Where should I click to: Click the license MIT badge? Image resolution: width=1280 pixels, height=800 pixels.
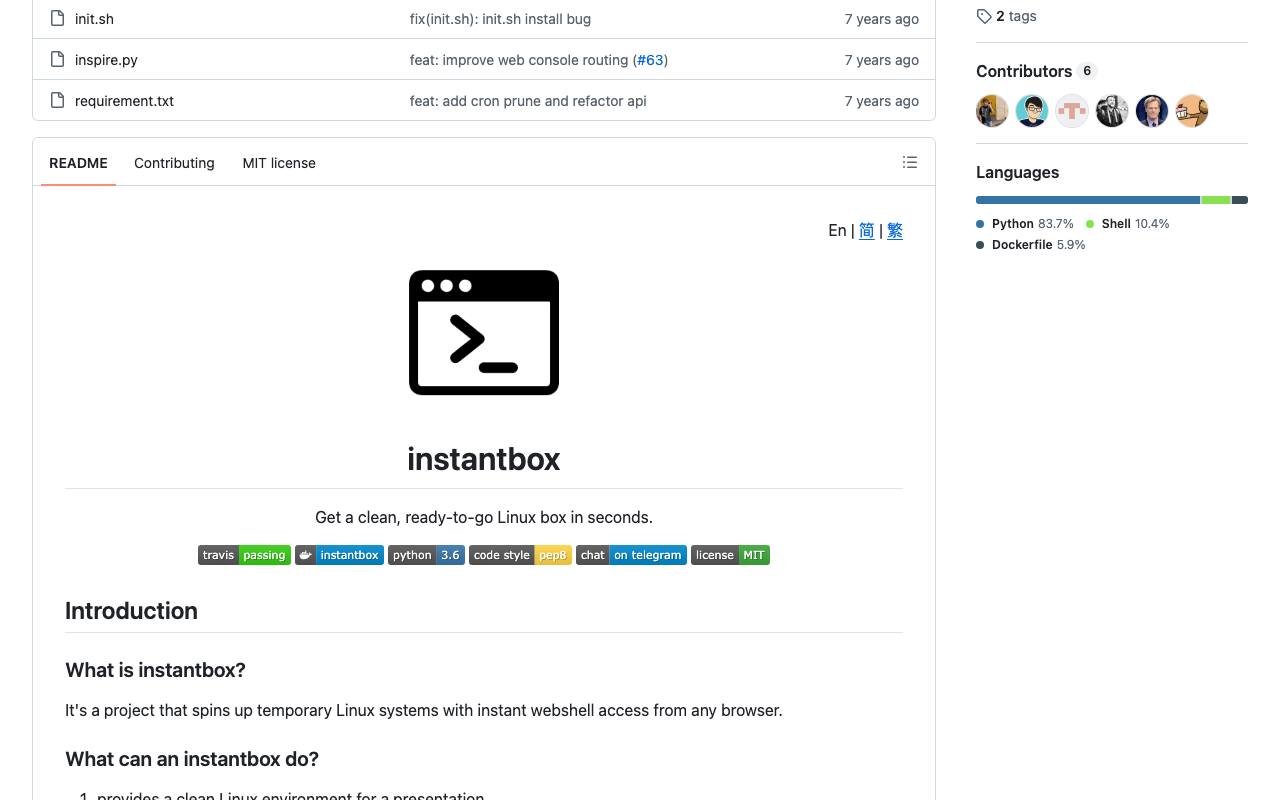(730, 555)
